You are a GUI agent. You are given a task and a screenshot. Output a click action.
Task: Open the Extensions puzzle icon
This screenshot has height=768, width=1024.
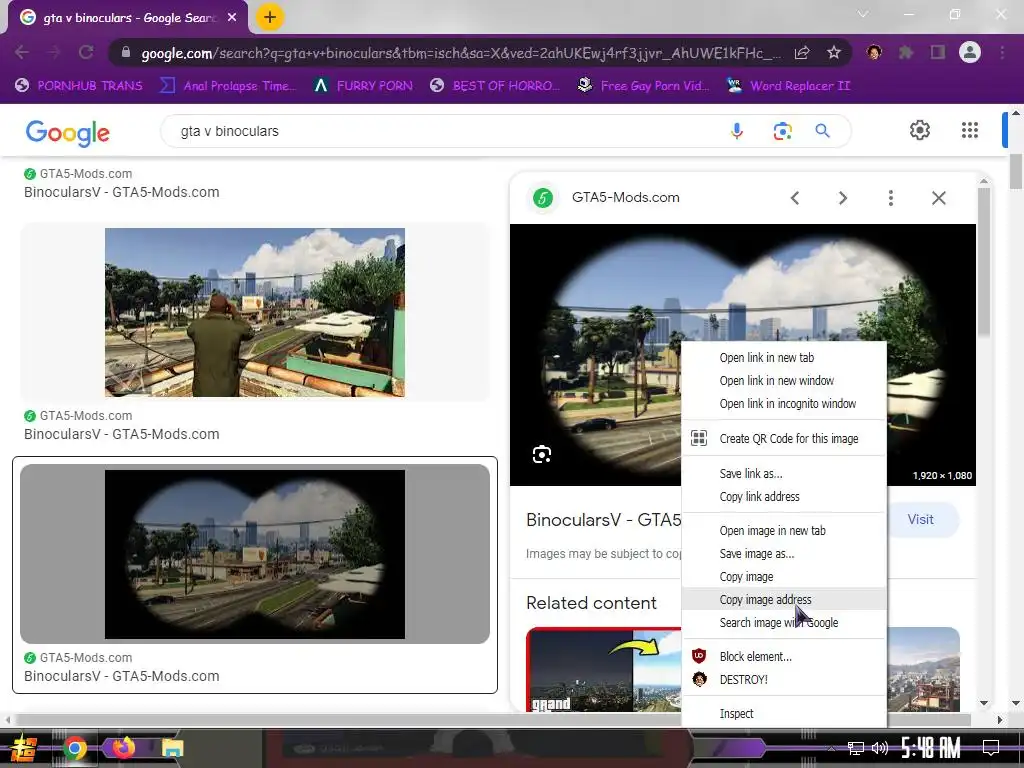coord(906,52)
